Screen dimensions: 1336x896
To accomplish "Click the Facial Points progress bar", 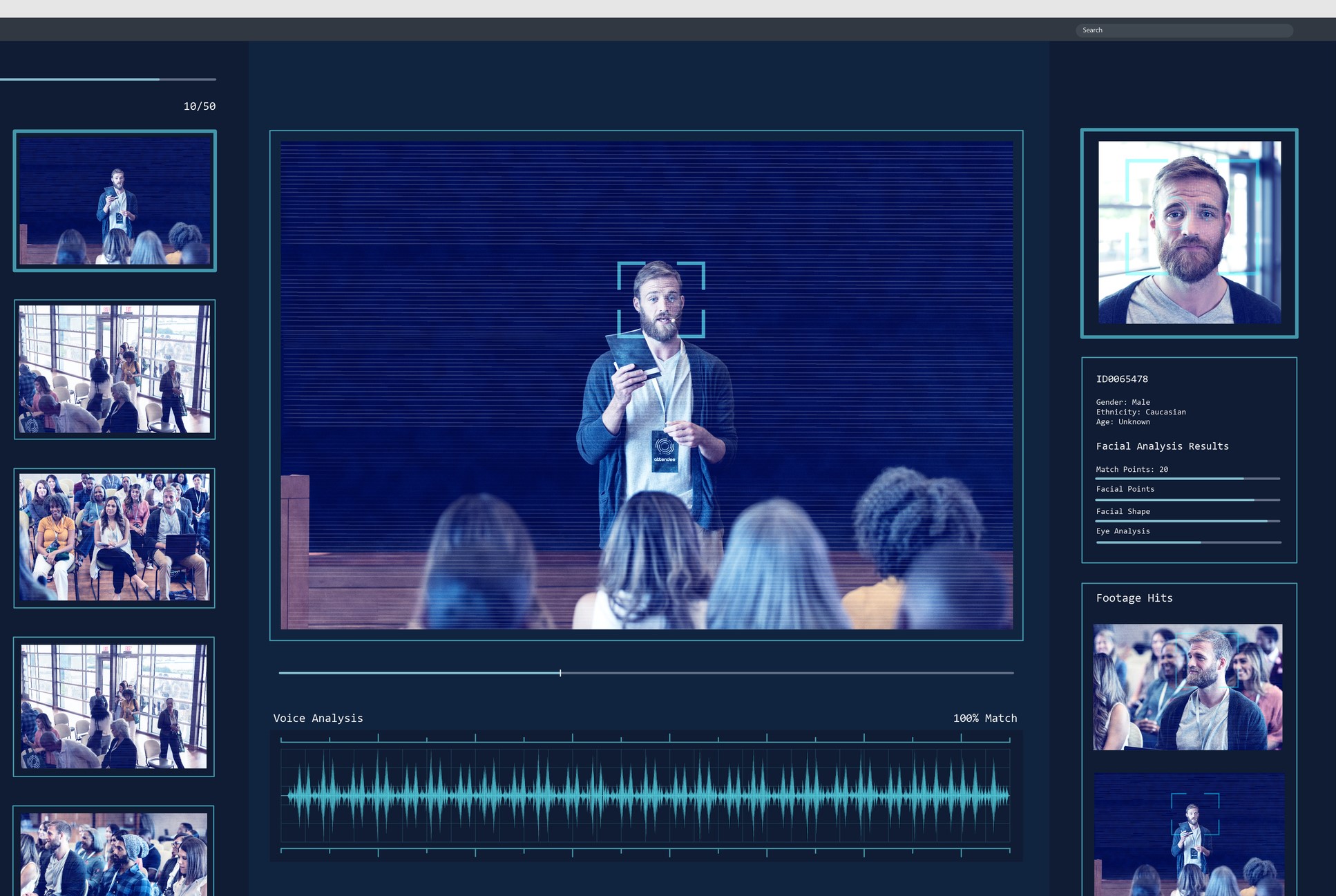I will coord(1187,499).
